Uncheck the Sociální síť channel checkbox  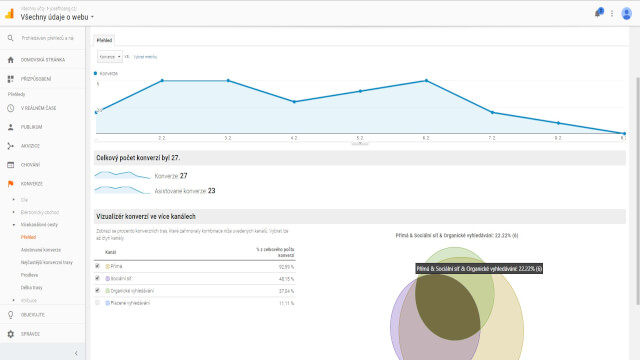tap(97, 278)
